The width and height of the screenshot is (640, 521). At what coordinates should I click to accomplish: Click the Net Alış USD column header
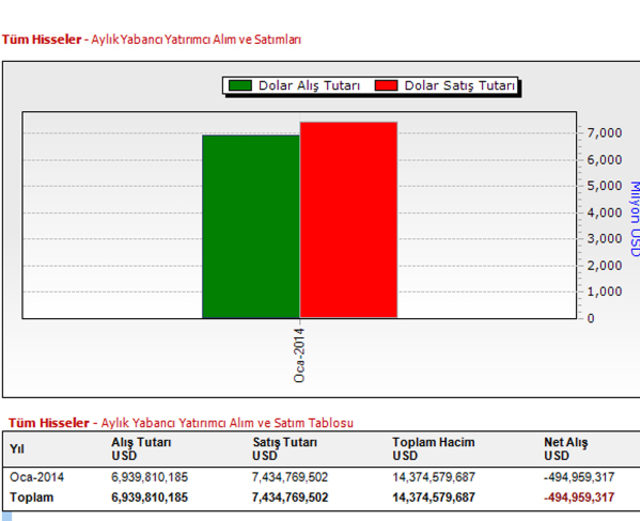pyautogui.click(x=566, y=449)
